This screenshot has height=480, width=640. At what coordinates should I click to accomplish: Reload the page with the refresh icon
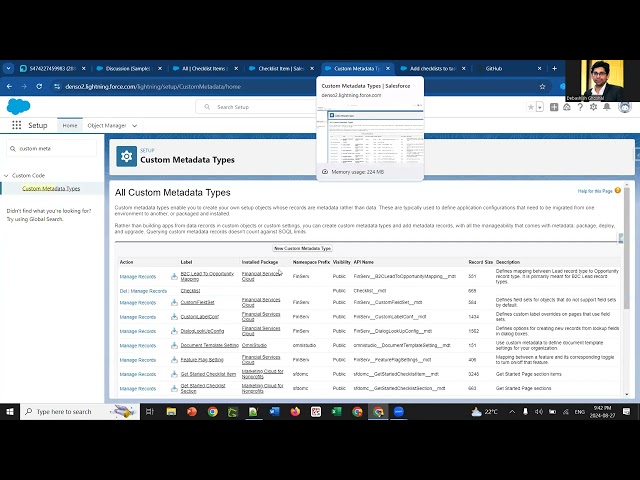pyautogui.click(x=39, y=87)
